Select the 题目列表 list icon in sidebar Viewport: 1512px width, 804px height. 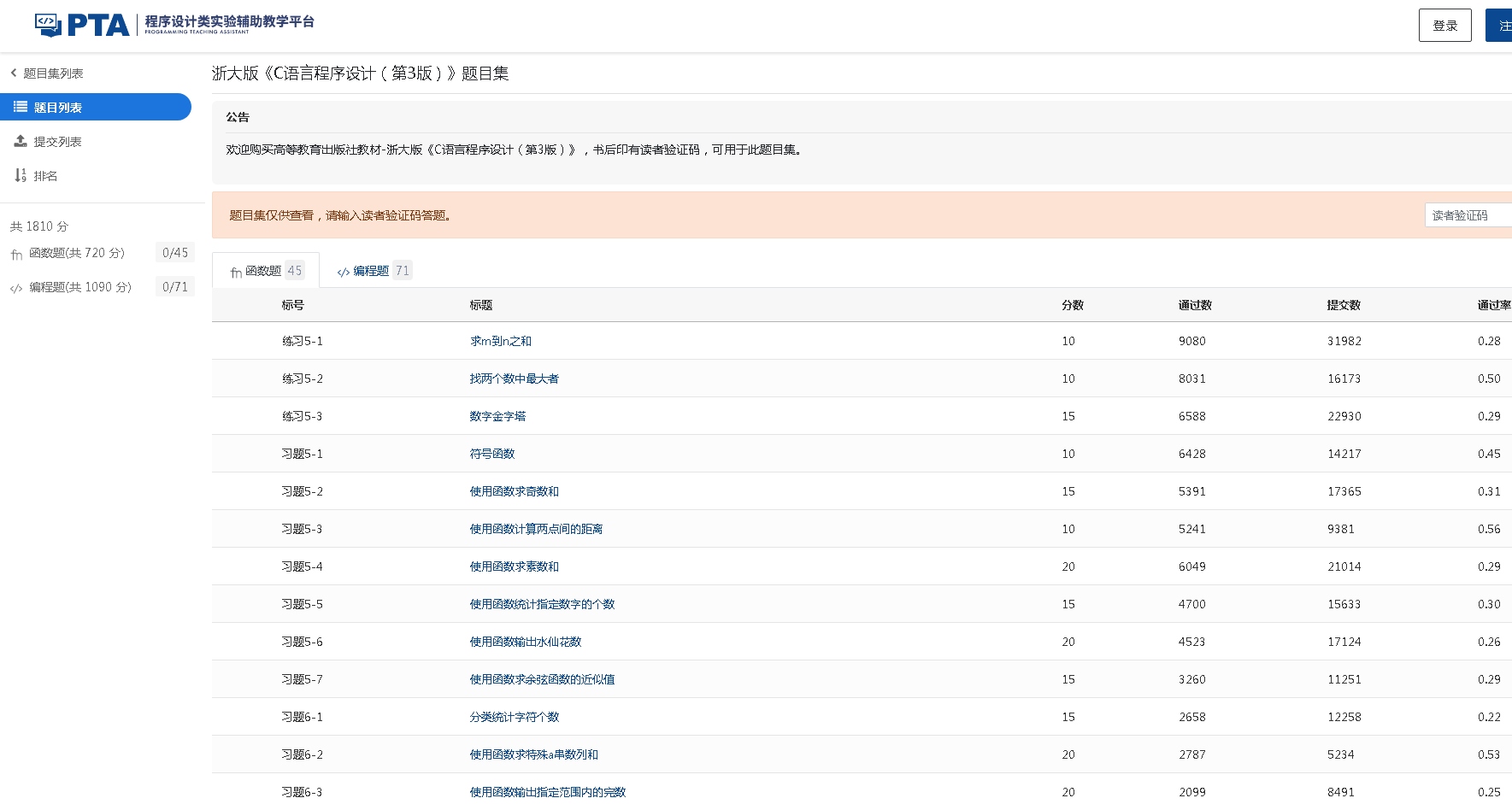(19, 106)
